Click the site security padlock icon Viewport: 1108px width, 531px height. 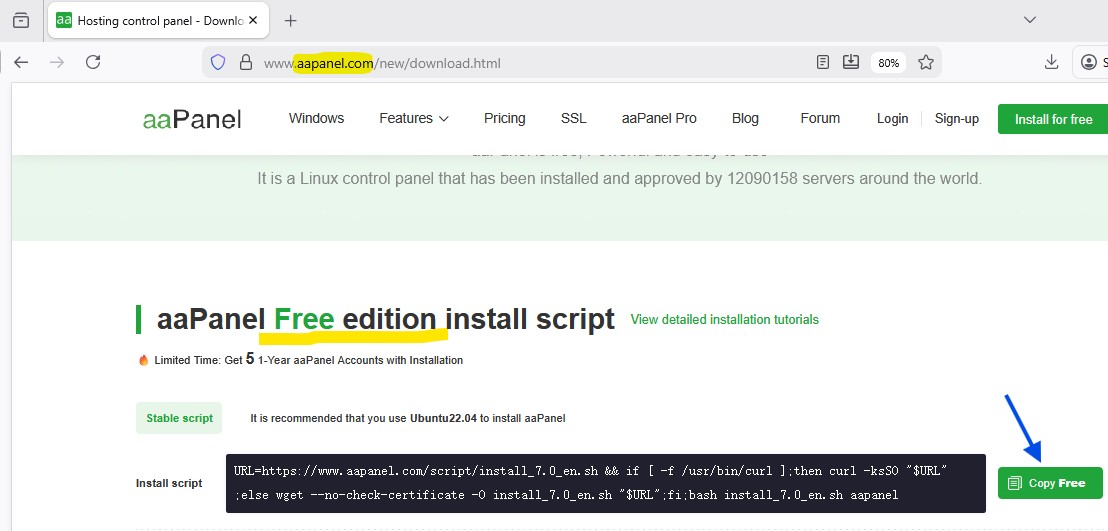click(x=245, y=63)
